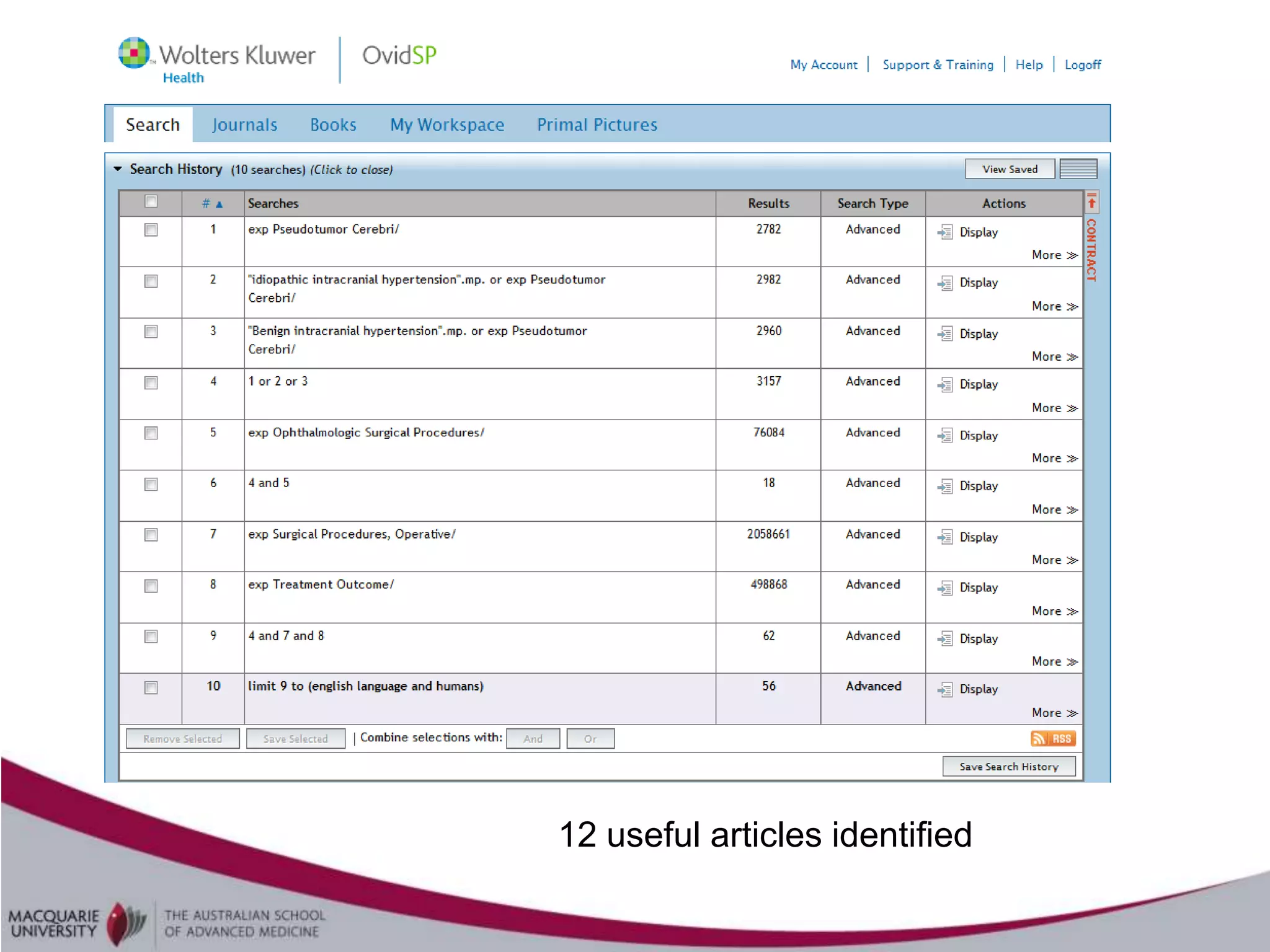Tick the checkbox for search 10

click(x=151, y=687)
